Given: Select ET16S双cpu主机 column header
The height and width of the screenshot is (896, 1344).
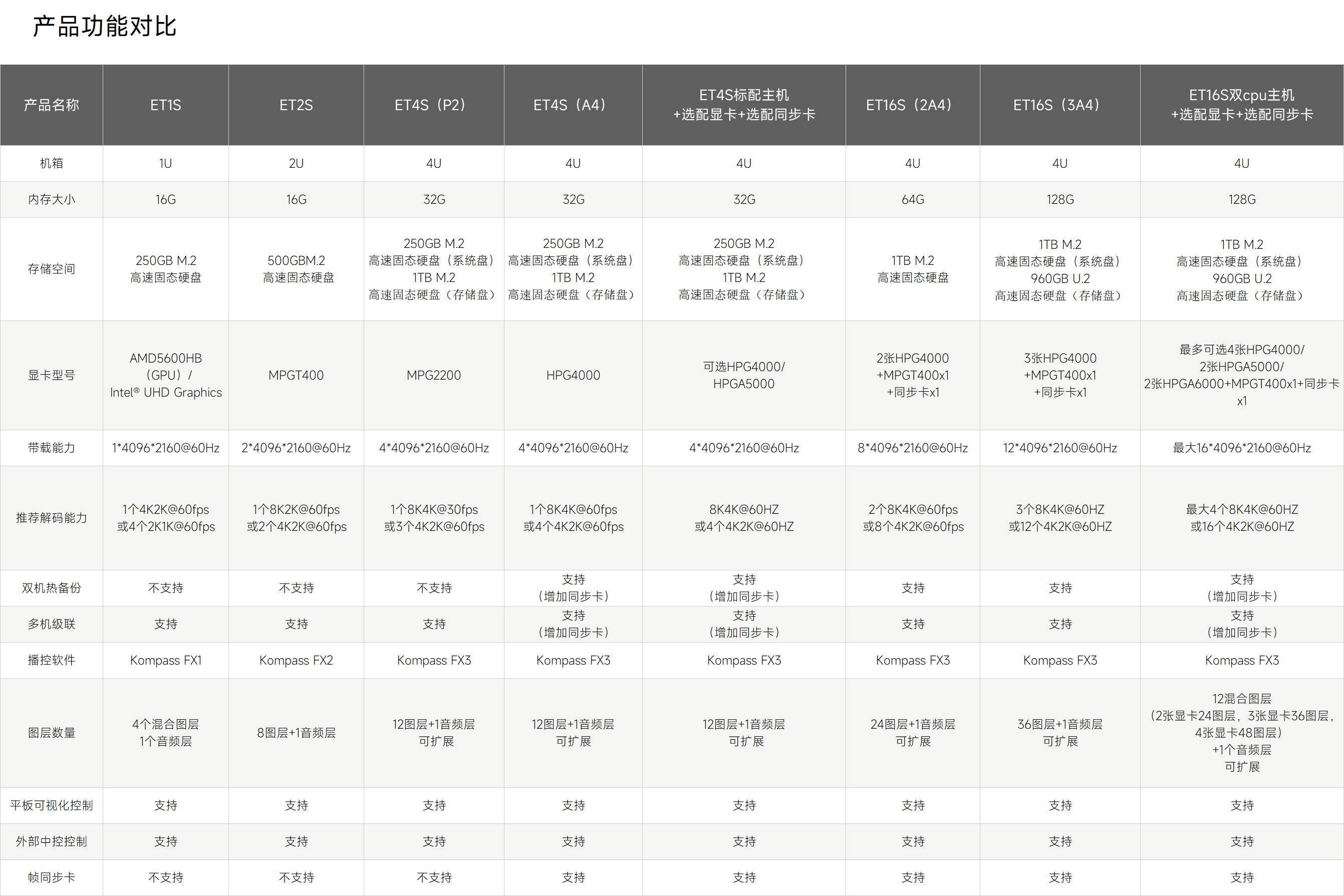Looking at the screenshot, I should click(1241, 105).
